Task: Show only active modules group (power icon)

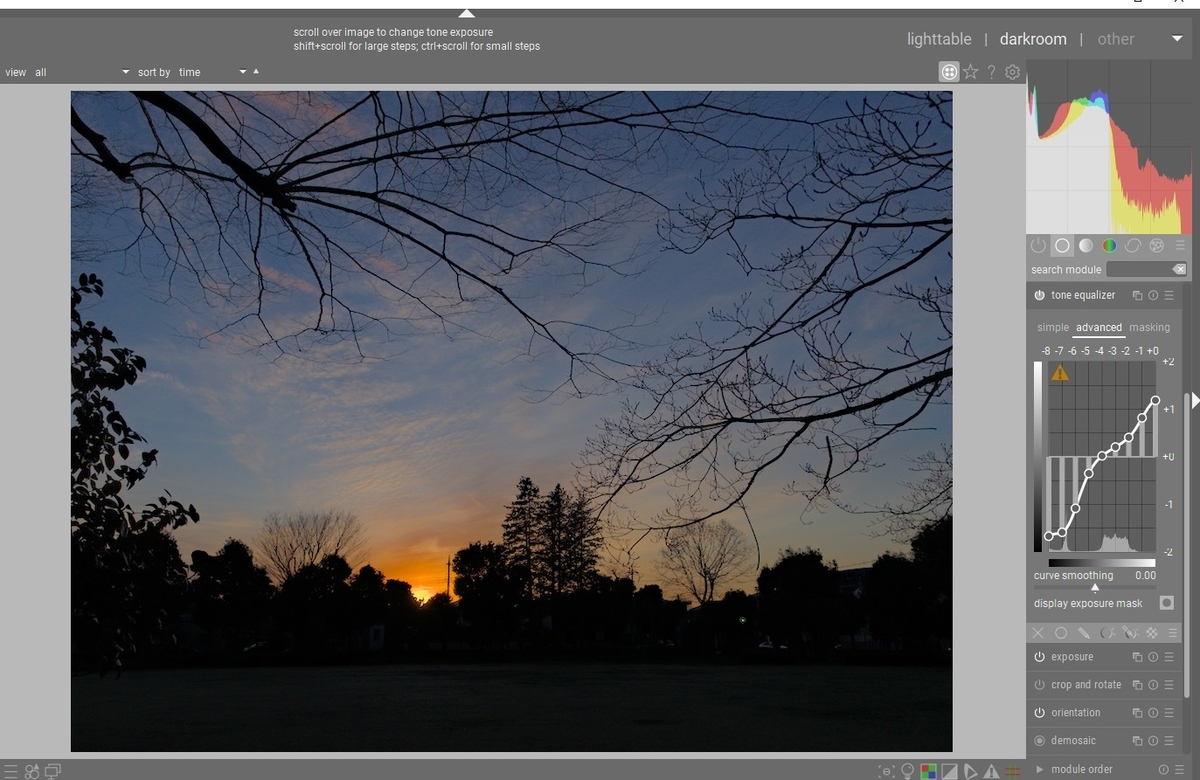Action: coord(1038,245)
